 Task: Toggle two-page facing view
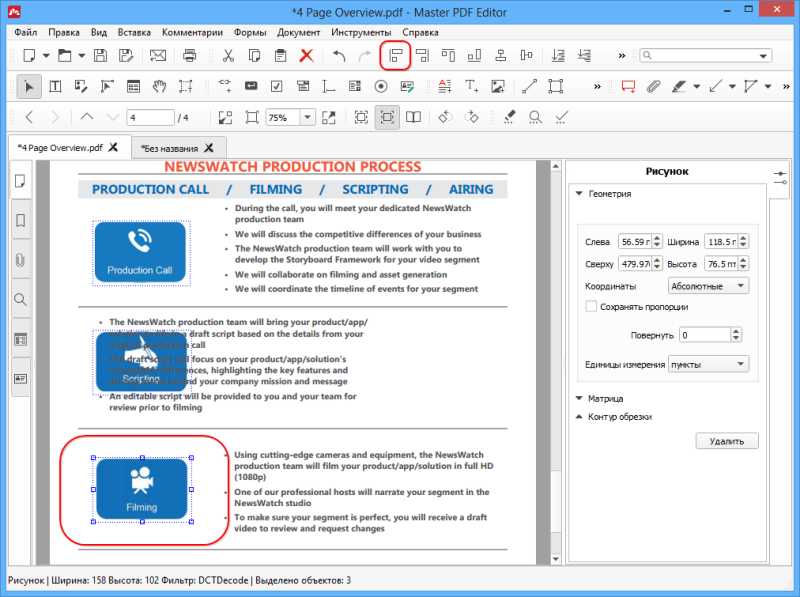413,117
